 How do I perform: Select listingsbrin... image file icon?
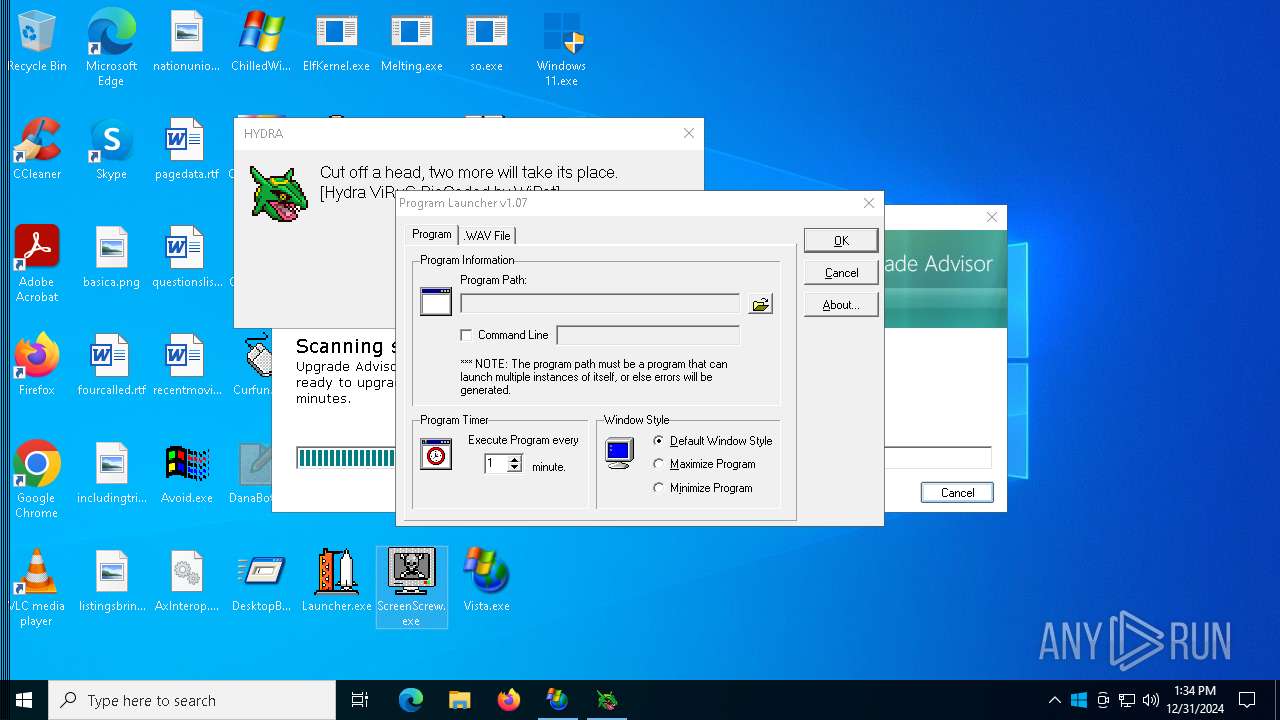tap(111, 582)
